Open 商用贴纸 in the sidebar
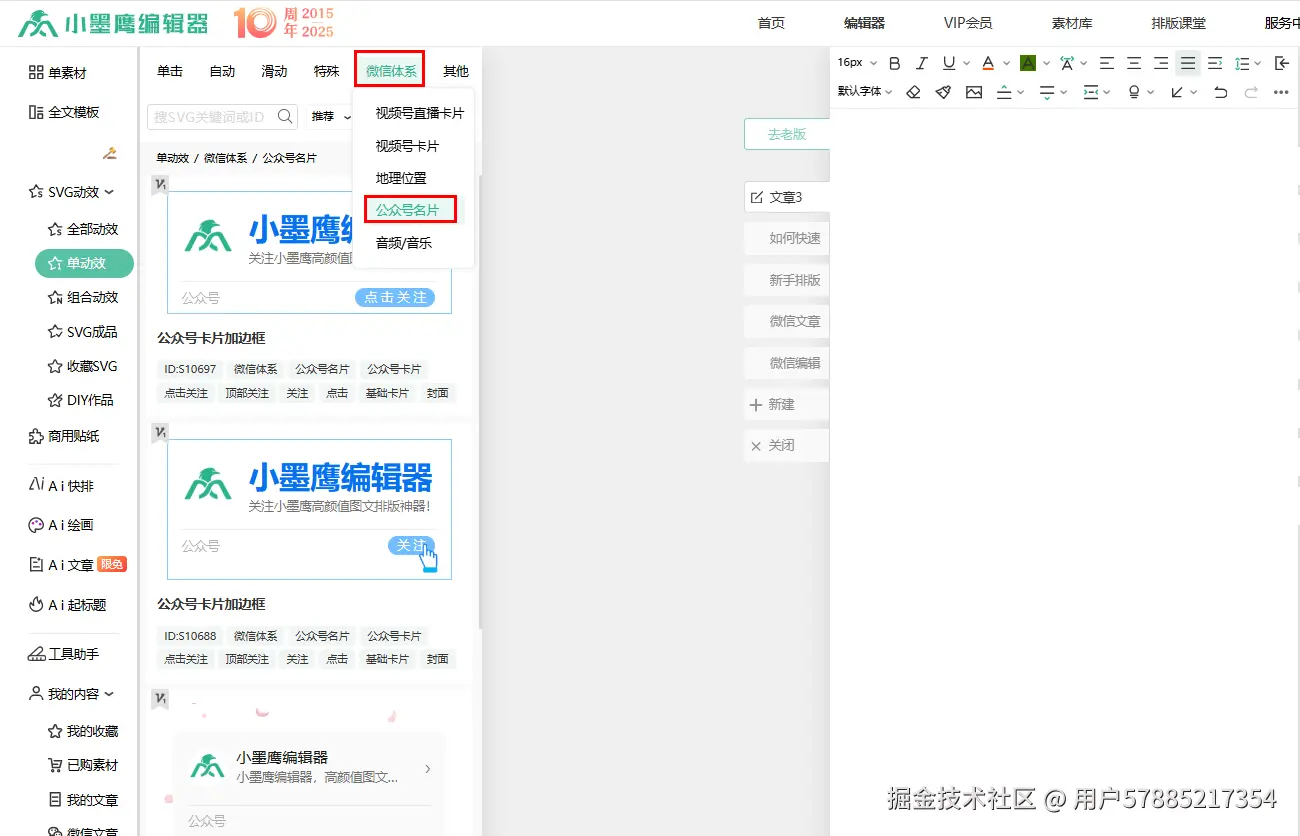Viewport: 1300px width, 836px height. tap(64, 436)
